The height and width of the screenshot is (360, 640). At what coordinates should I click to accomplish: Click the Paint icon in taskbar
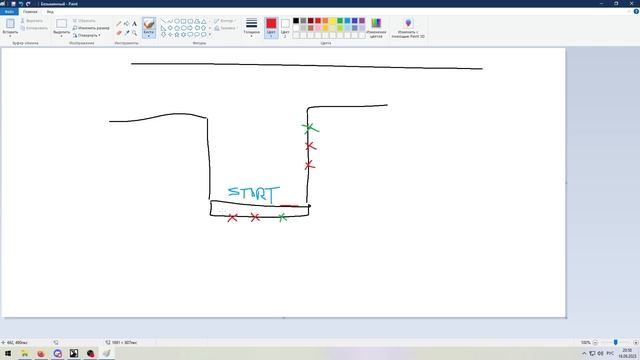107,353
